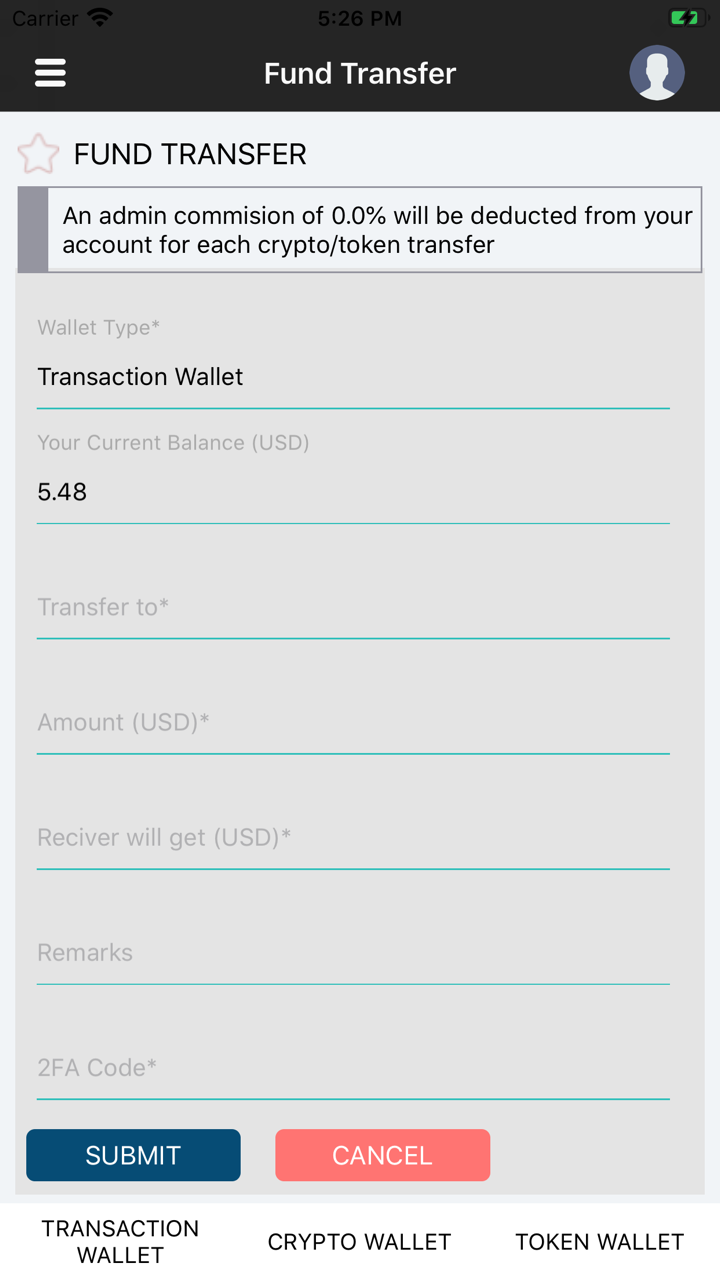This screenshot has width=720, height=1280.
Task: Switch to Token Wallet tab
Action: click(x=599, y=1241)
